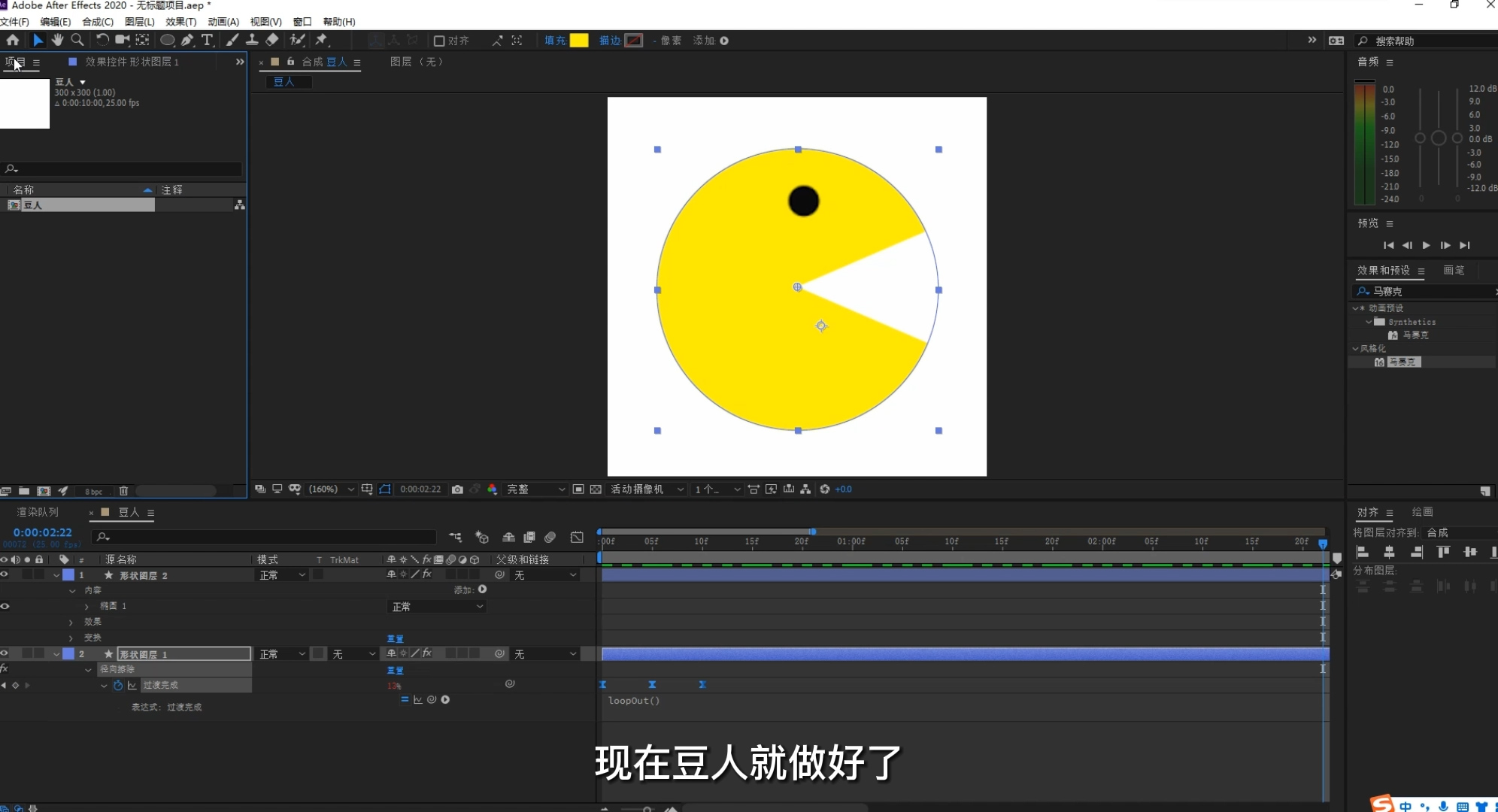The image size is (1498, 812).
Task: Open the 动画(A) menu
Action: pos(223,22)
